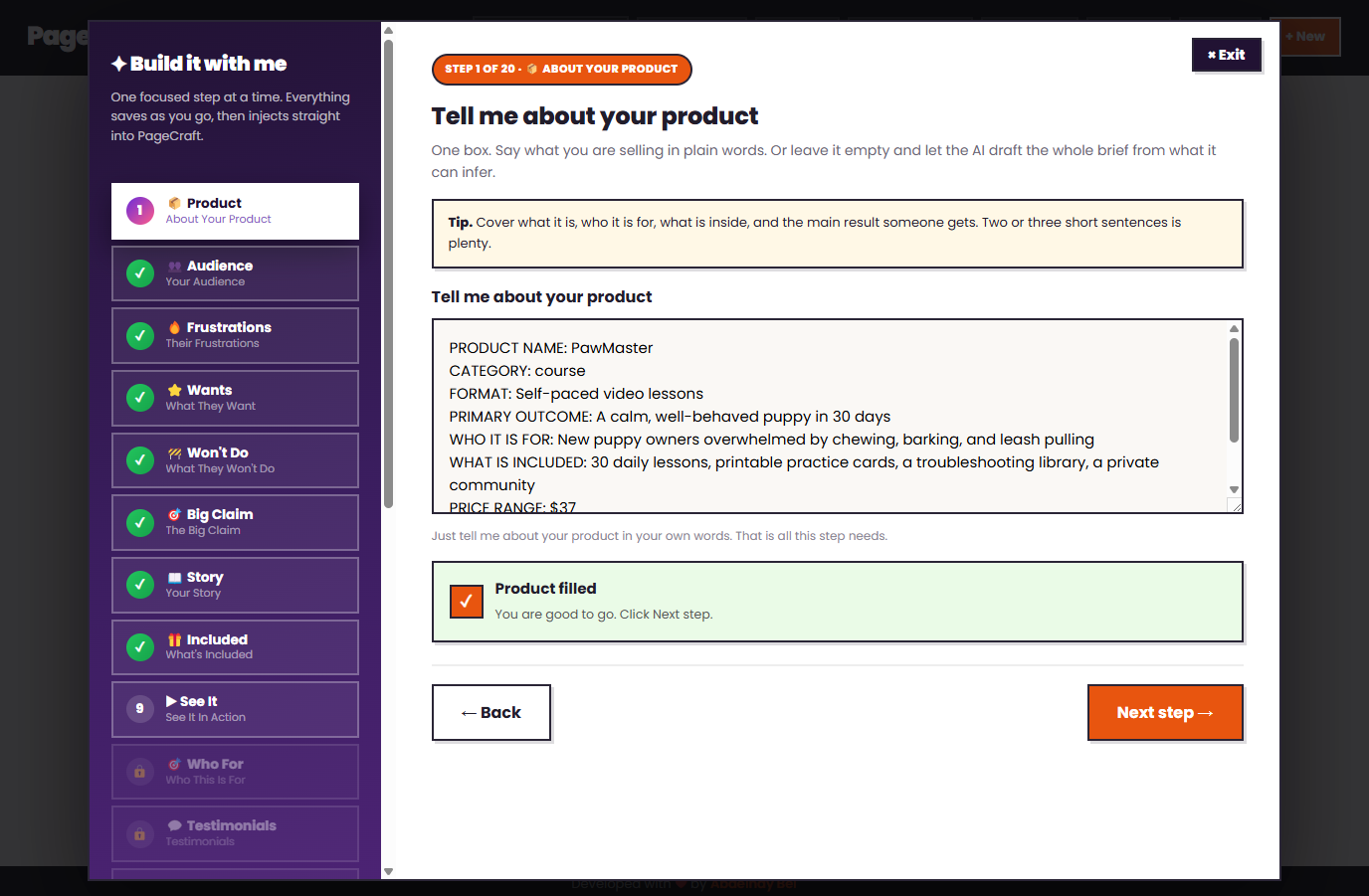Image resolution: width=1369 pixels, height=896 pixels.
Task: Click inside the product description text box
Action: (x=830, y=416)
